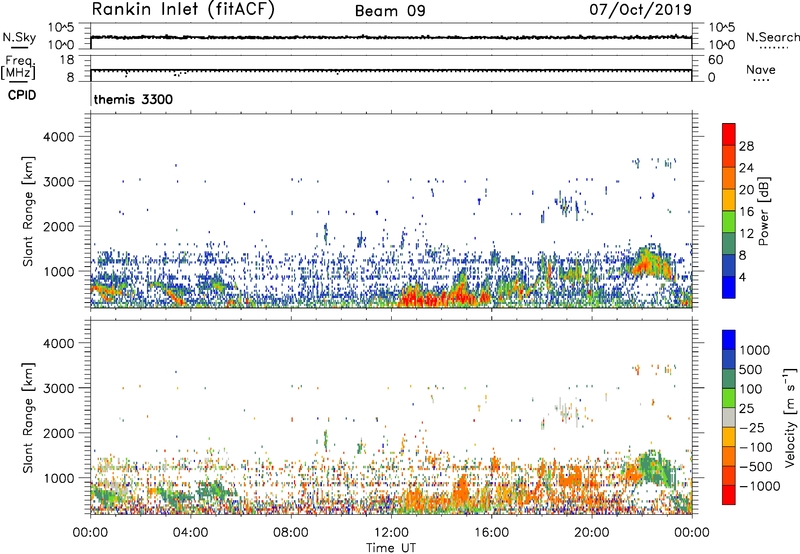The image size is (800, 554).
Task: Click the '28' power colorbar tick
Action: 746,146
